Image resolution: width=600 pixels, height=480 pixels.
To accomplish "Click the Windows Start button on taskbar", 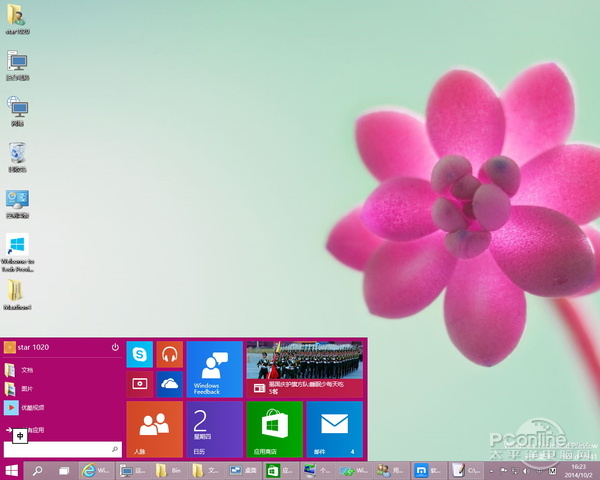I will 13,469.
